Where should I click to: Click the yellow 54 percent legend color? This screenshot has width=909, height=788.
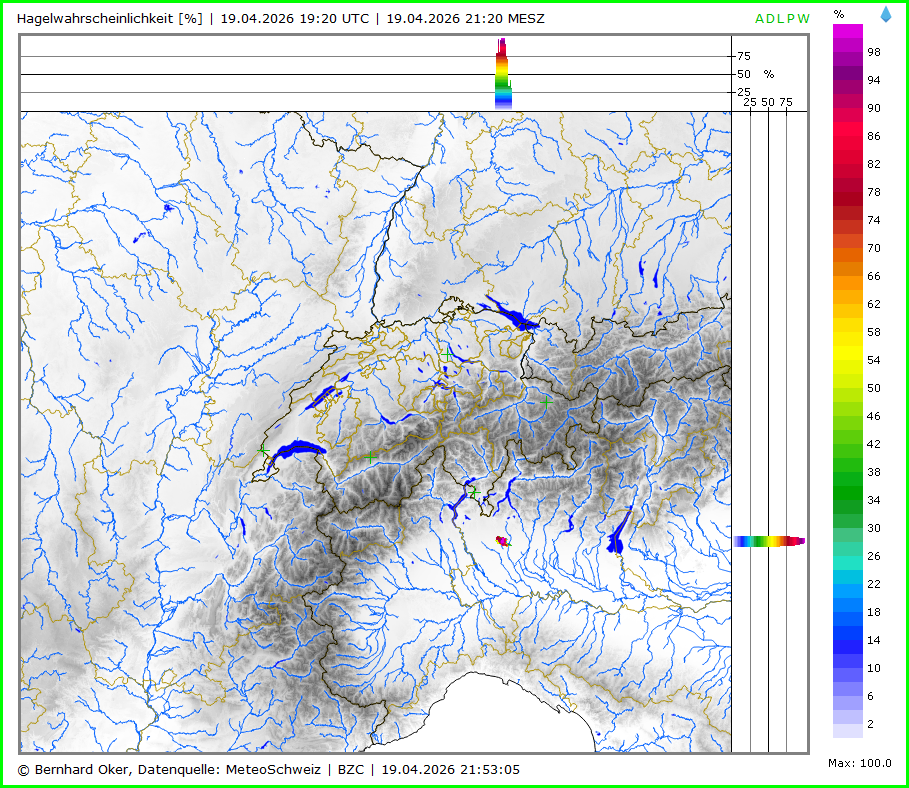coord(848,359)
